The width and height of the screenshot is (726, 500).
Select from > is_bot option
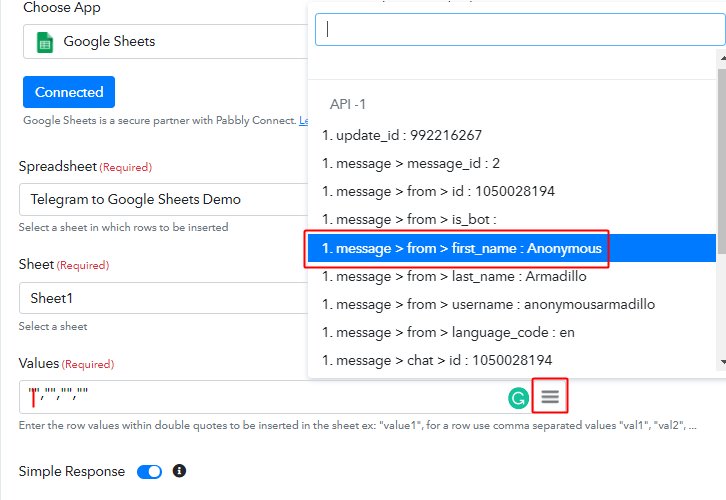click(512, 219)
